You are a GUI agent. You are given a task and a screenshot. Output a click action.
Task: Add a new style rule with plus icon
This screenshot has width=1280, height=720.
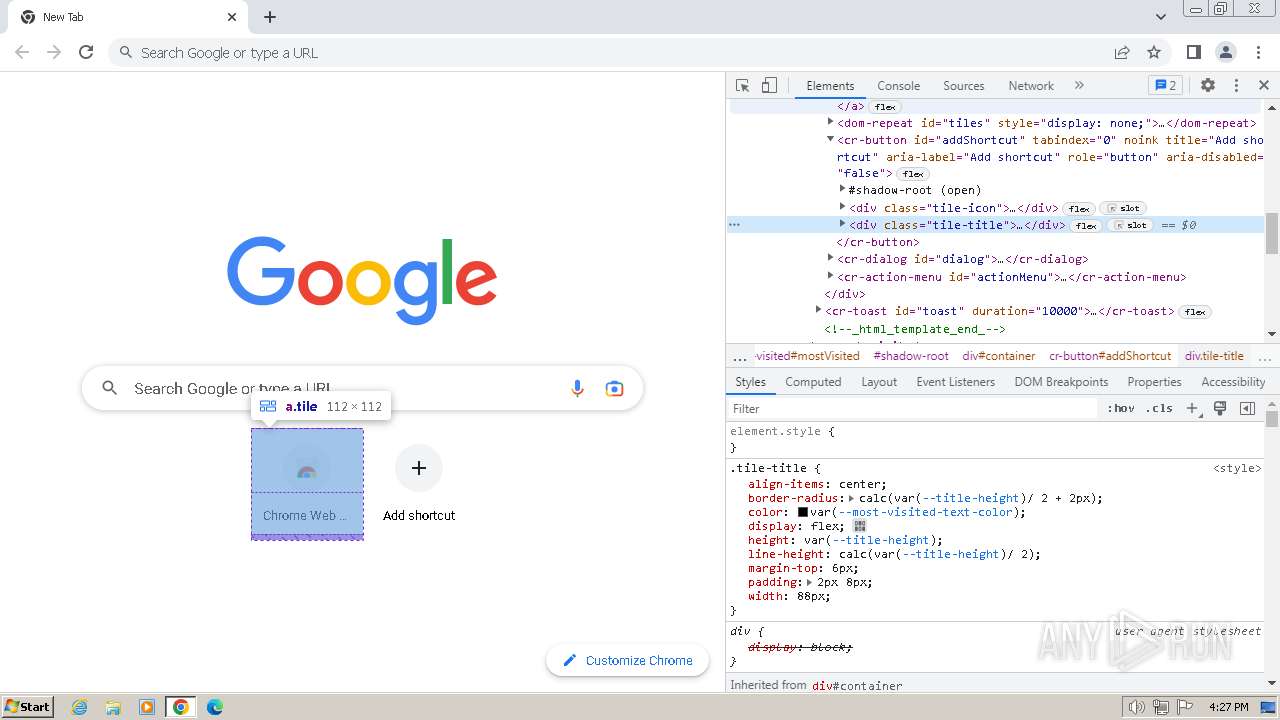(x=1192, y=408)
